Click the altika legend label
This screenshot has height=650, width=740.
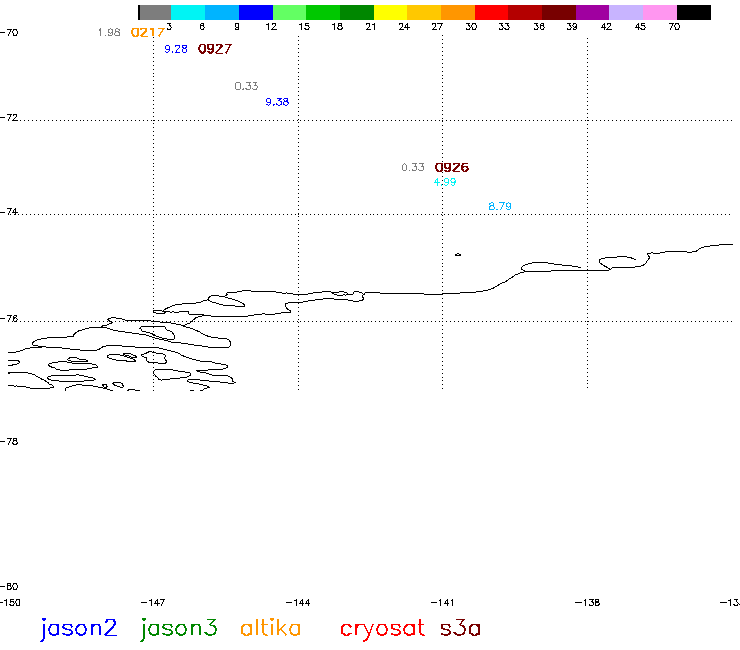[270, 628]
